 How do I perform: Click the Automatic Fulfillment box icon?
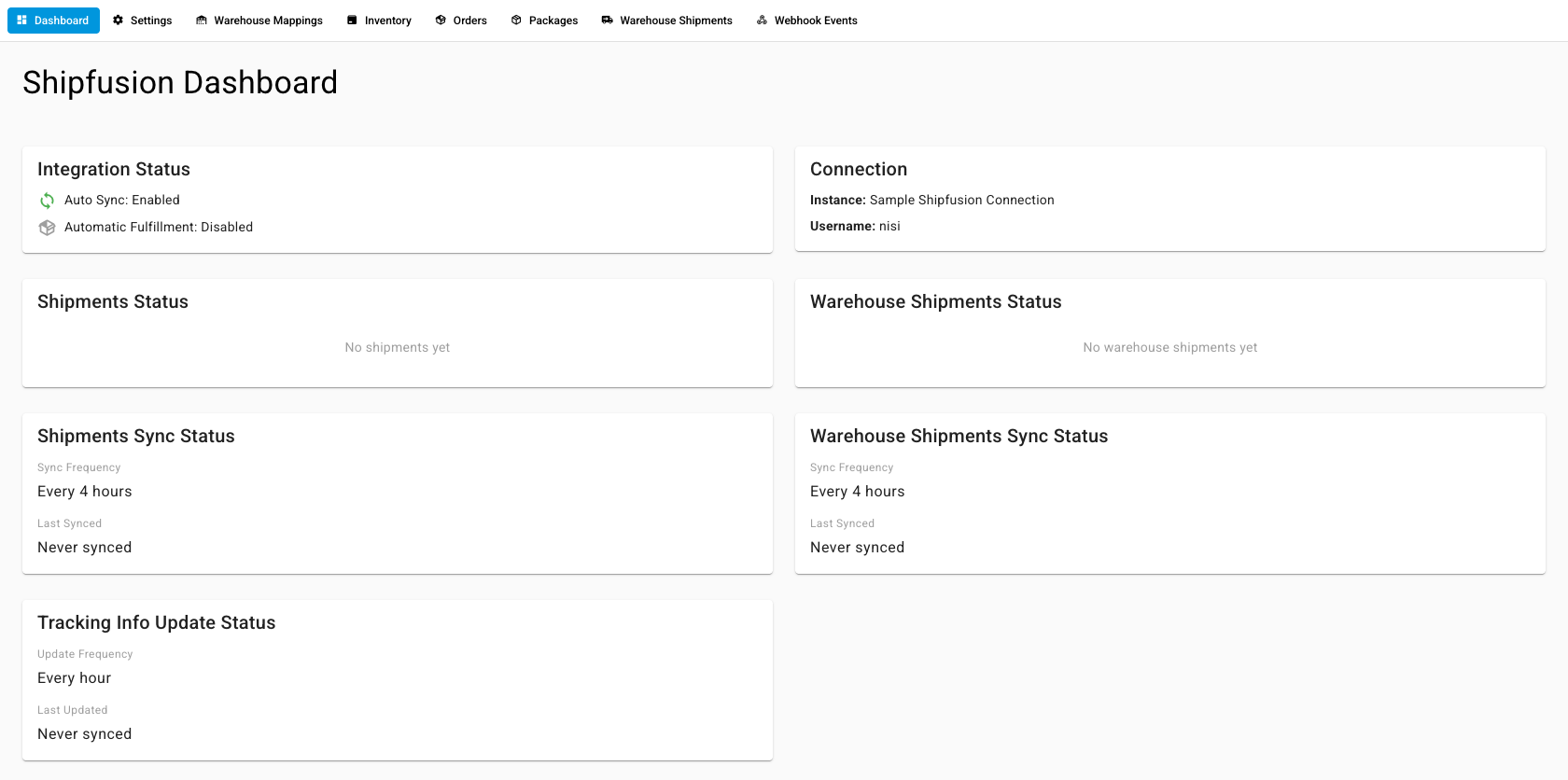[x=47, y=228]
